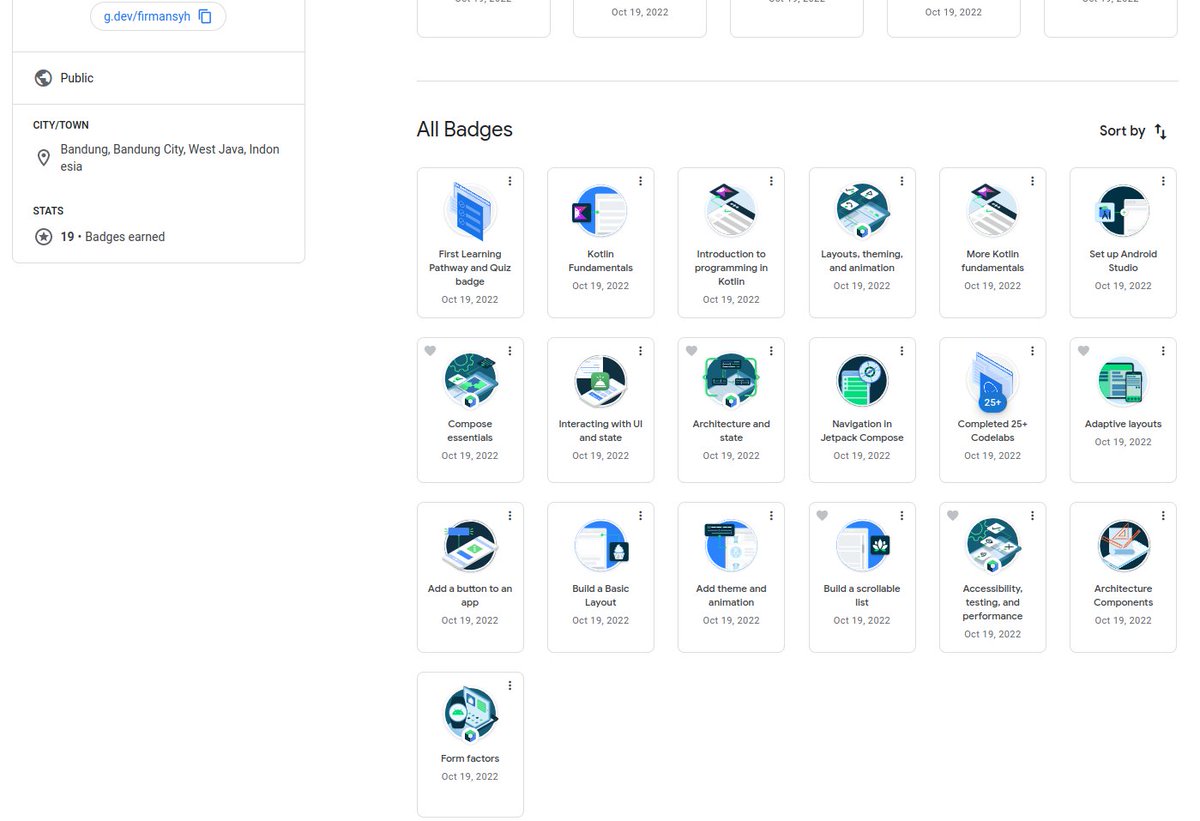This screenshot has height=821, width=1200.
Task: Open the Introduction to programming in Kotlin badge icon
Action: point(731,211)
